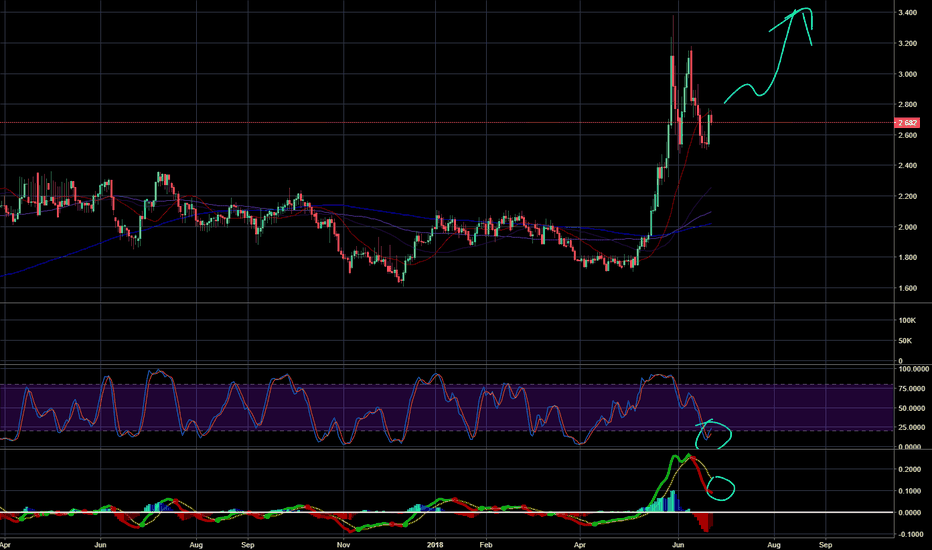Click the -0.1000 MACD scale label
Image resolution: width=932 pixels, height=550 pixels.
click(909, 535)
